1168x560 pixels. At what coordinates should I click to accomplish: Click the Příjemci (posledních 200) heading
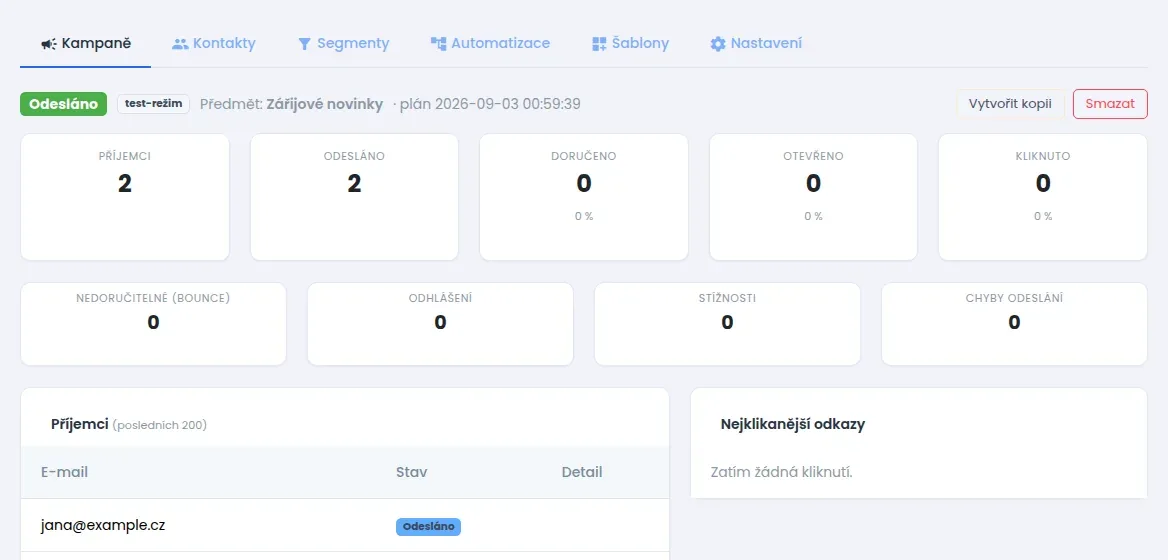(x=129, y=424)
